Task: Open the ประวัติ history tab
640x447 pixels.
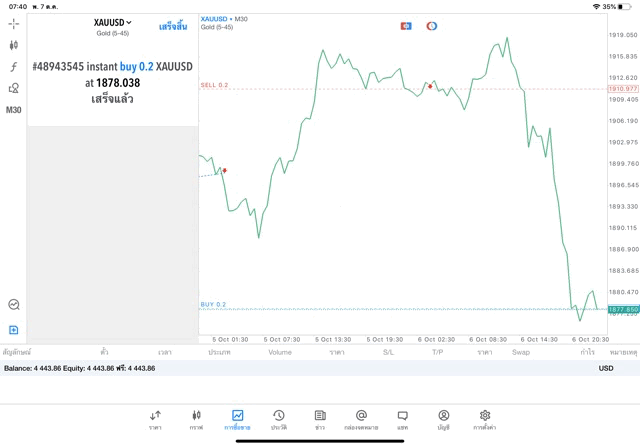Action: [x=279, y=419]
